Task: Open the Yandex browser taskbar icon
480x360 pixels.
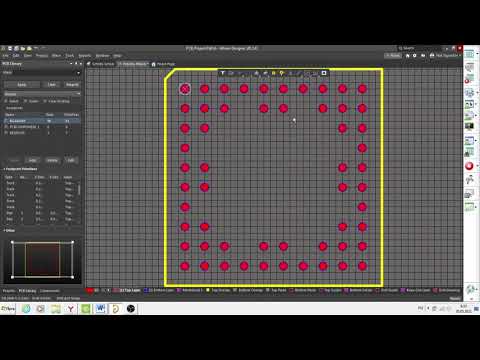Action: click(71, 309)
